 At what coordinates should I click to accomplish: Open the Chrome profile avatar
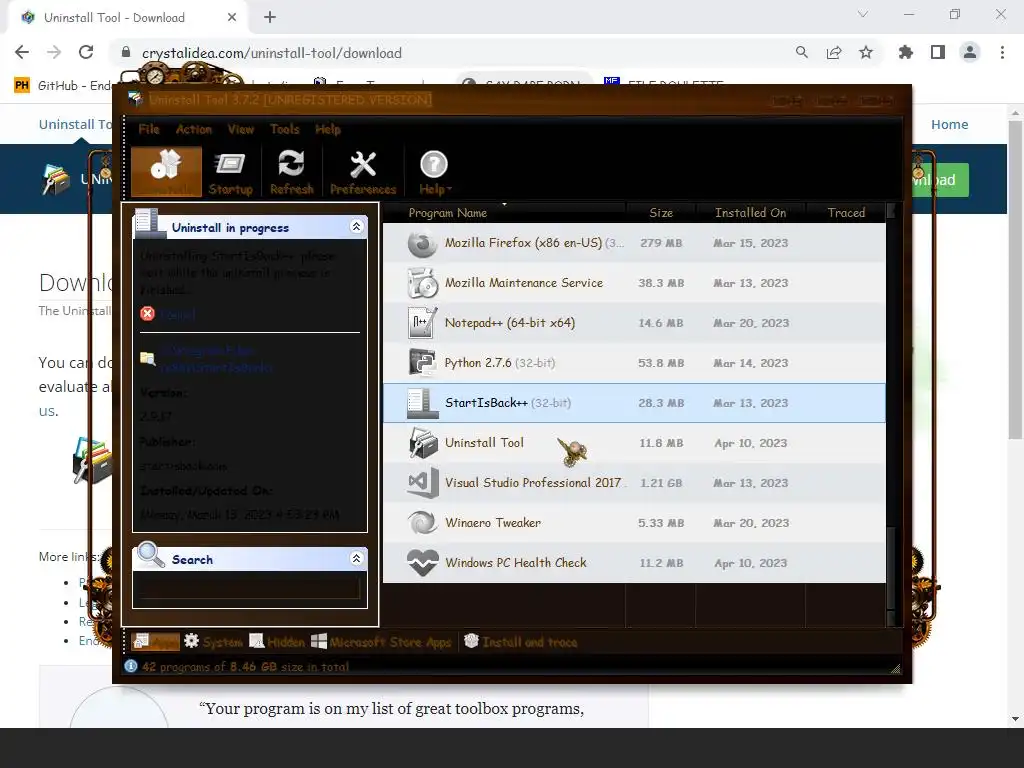point(970,53)
